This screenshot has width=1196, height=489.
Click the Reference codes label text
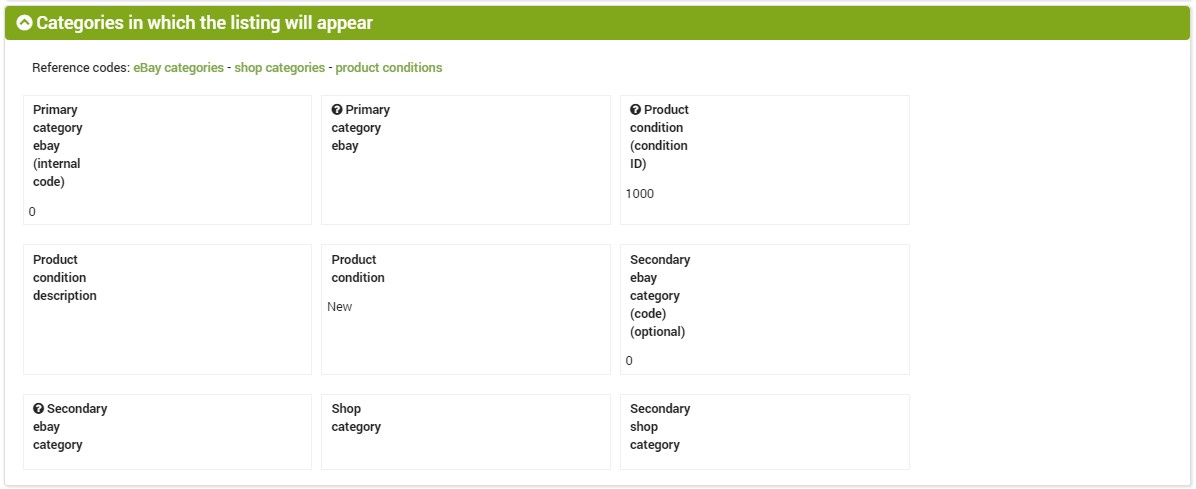tap(81, 68)
